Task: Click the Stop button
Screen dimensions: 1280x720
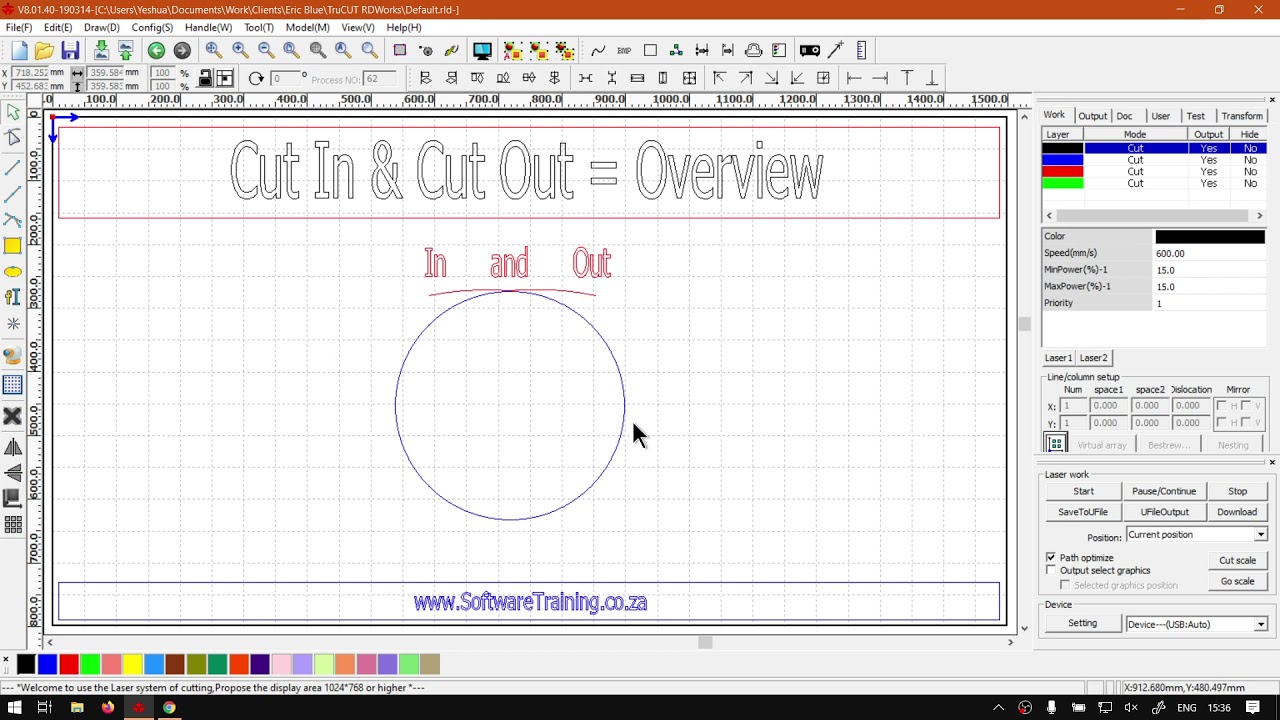Action: (1237, 491)
